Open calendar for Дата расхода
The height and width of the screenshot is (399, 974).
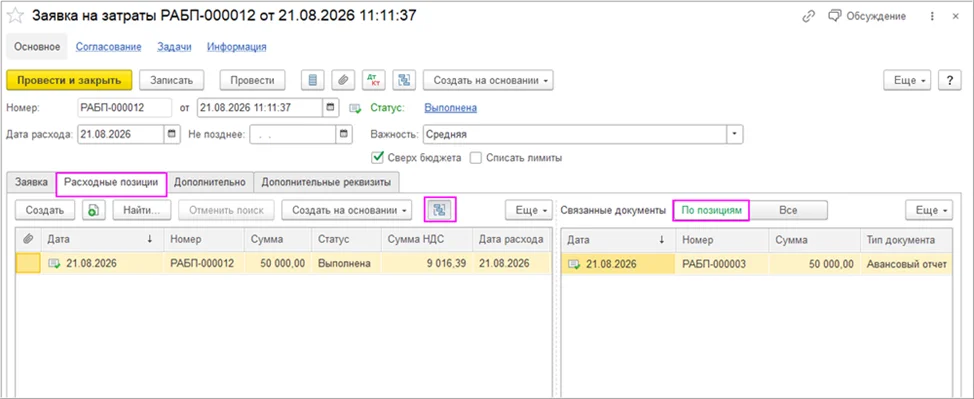point(172,134)
